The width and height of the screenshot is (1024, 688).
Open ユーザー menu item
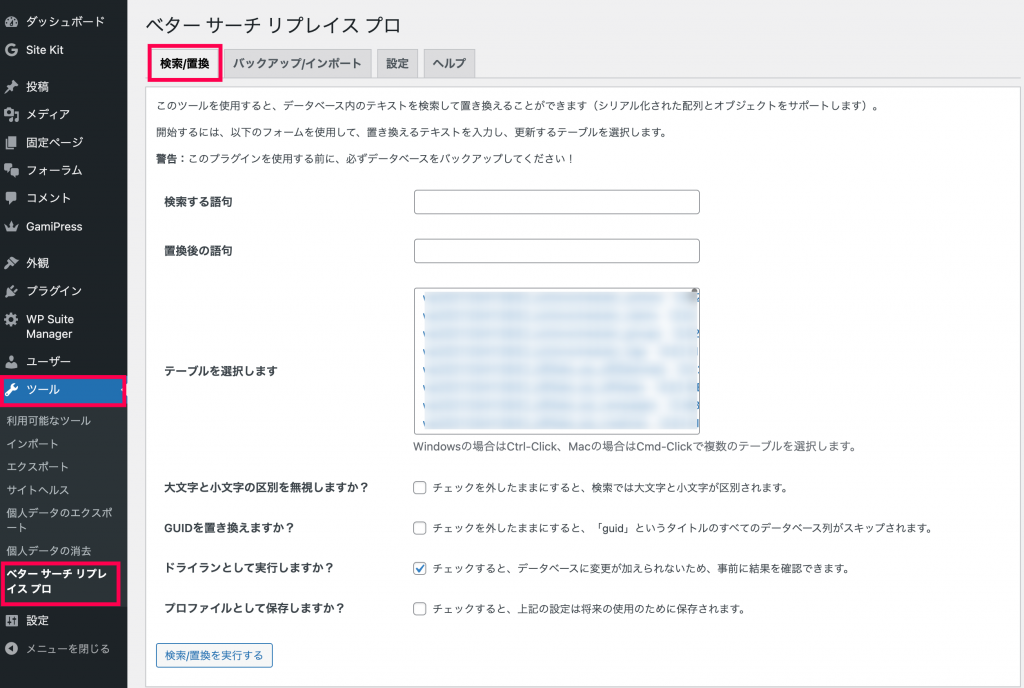point(48,362)
